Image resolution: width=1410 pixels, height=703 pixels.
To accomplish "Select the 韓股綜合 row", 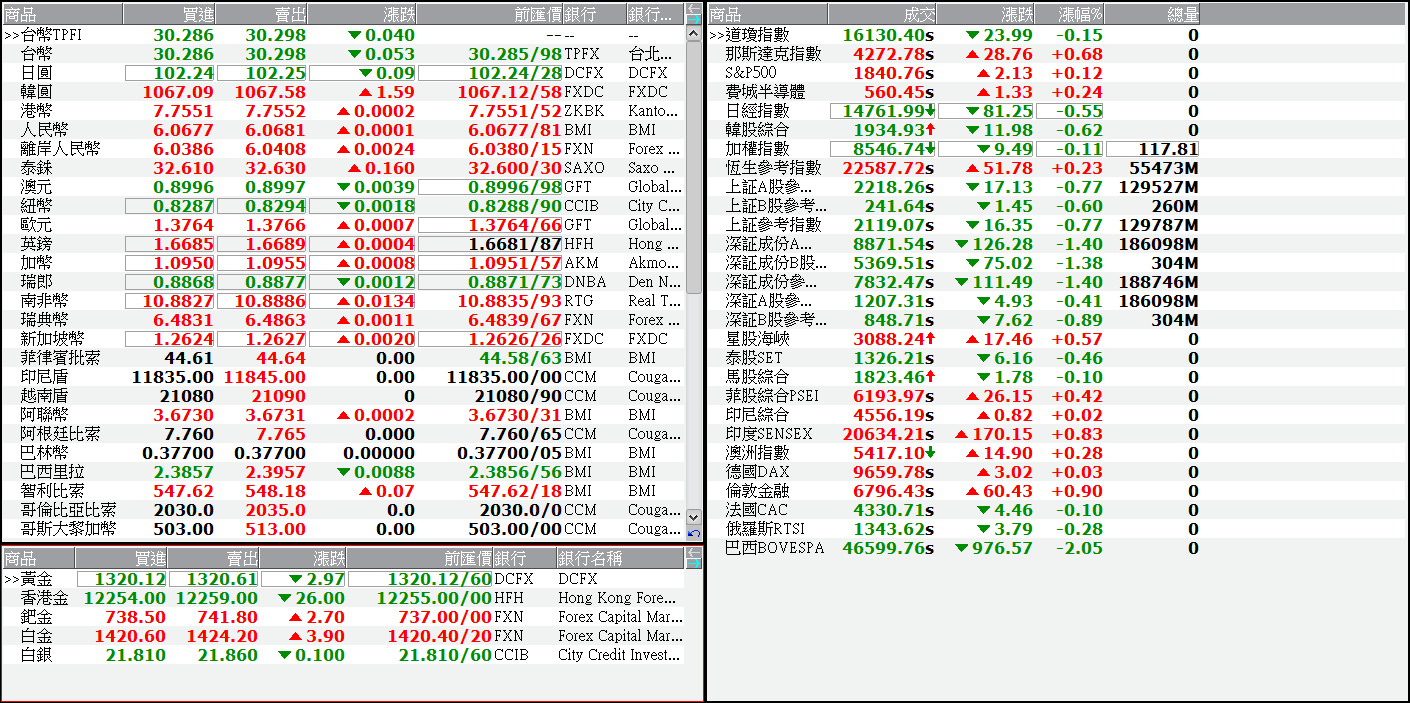I will (954, 130).
